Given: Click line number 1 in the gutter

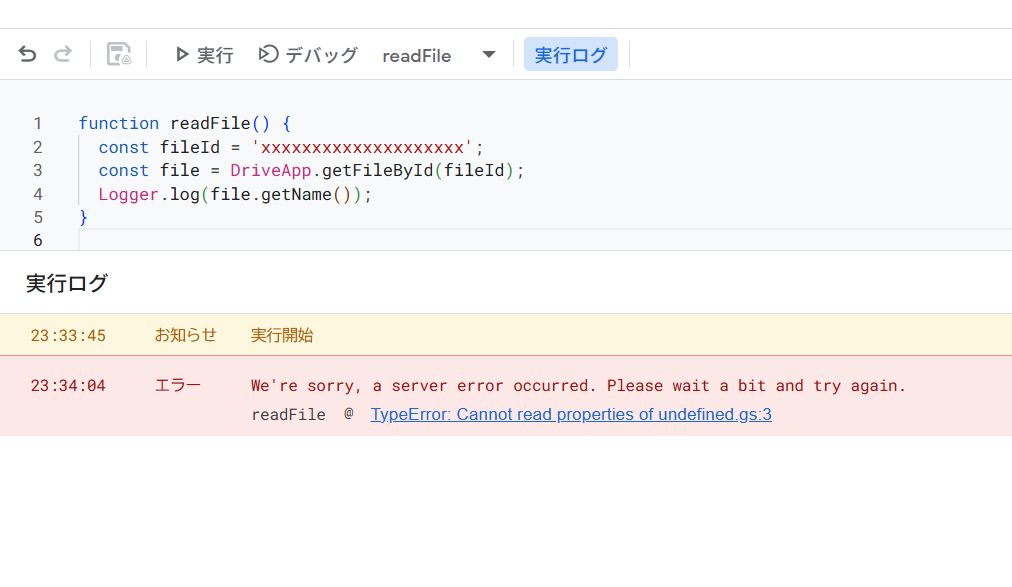Looking at the screenshot, I should tap(38, 123).
